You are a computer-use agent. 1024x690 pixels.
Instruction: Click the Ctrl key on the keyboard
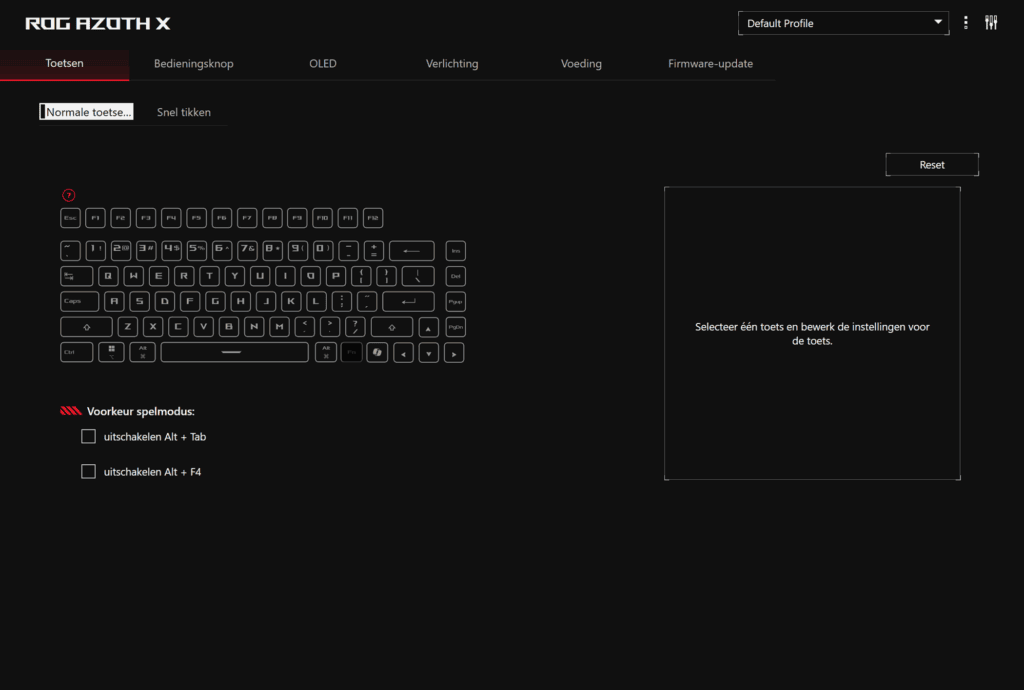[x=76, y=353]
